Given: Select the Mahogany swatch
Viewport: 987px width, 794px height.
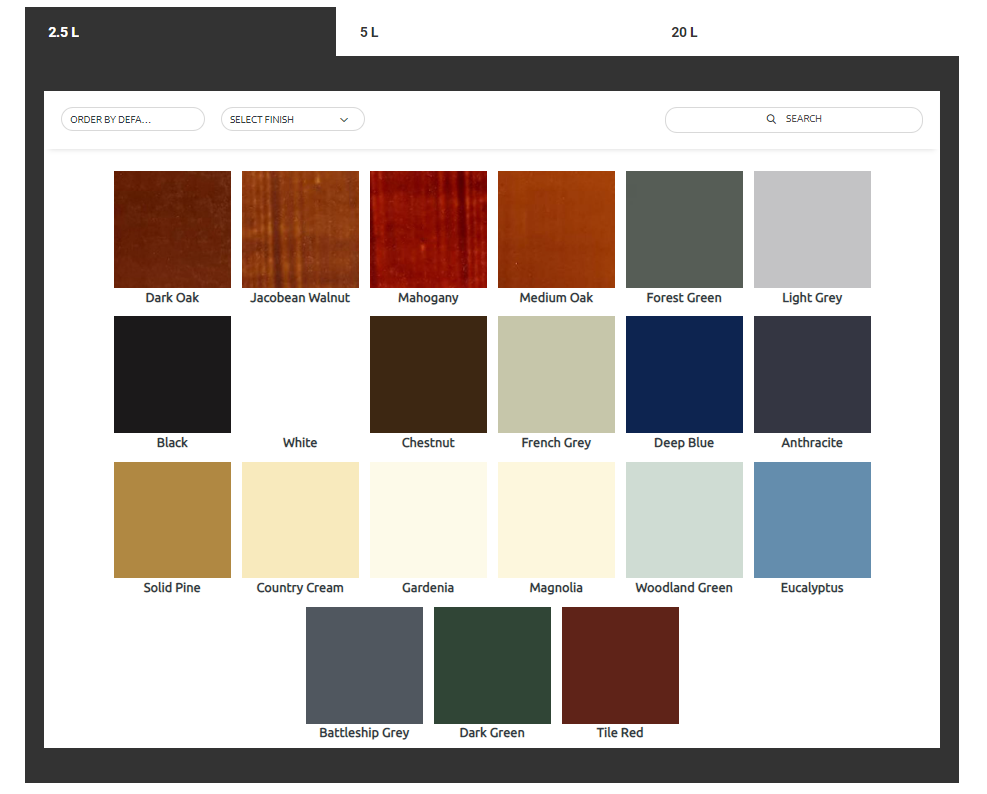Looking at the screenshot, I should pyautogui.click(x=428, y=229).
